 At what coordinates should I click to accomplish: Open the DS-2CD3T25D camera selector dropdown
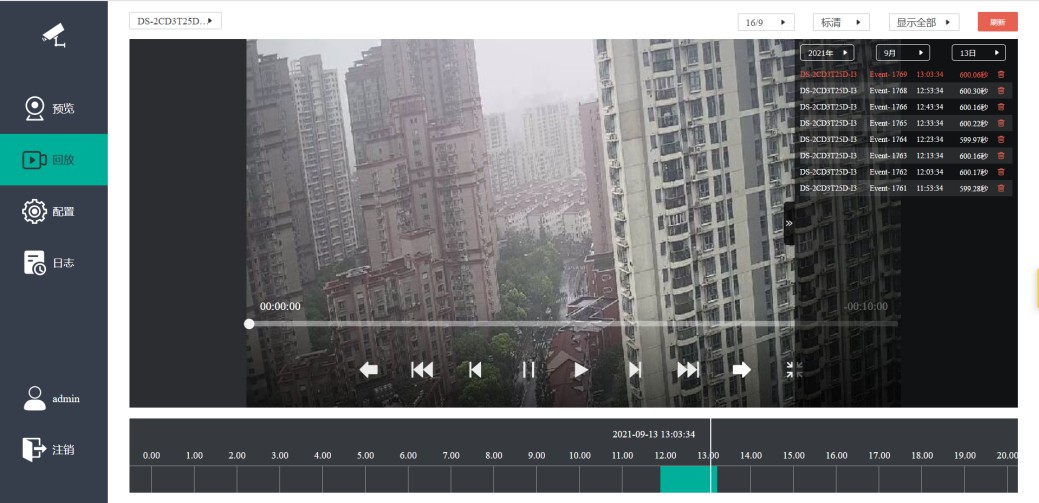point(175,21)
